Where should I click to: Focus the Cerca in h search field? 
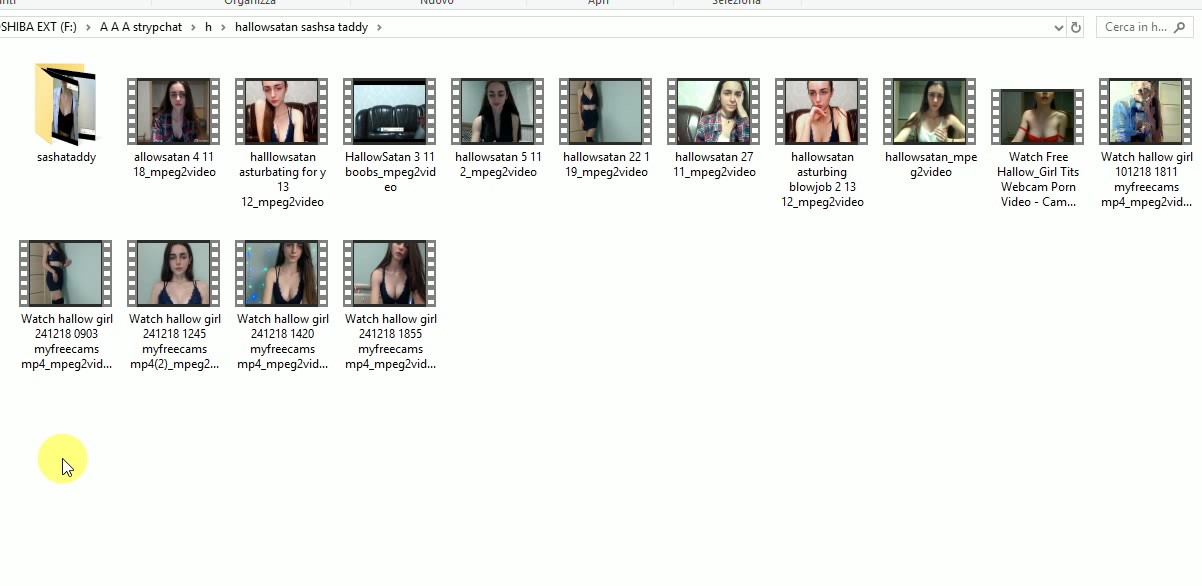coord(1135,28)
